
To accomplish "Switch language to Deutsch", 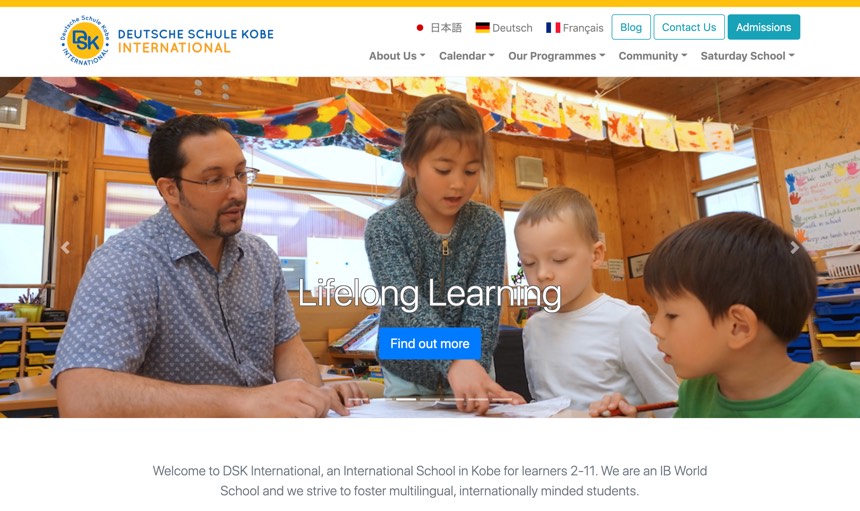I will point(512,28).
